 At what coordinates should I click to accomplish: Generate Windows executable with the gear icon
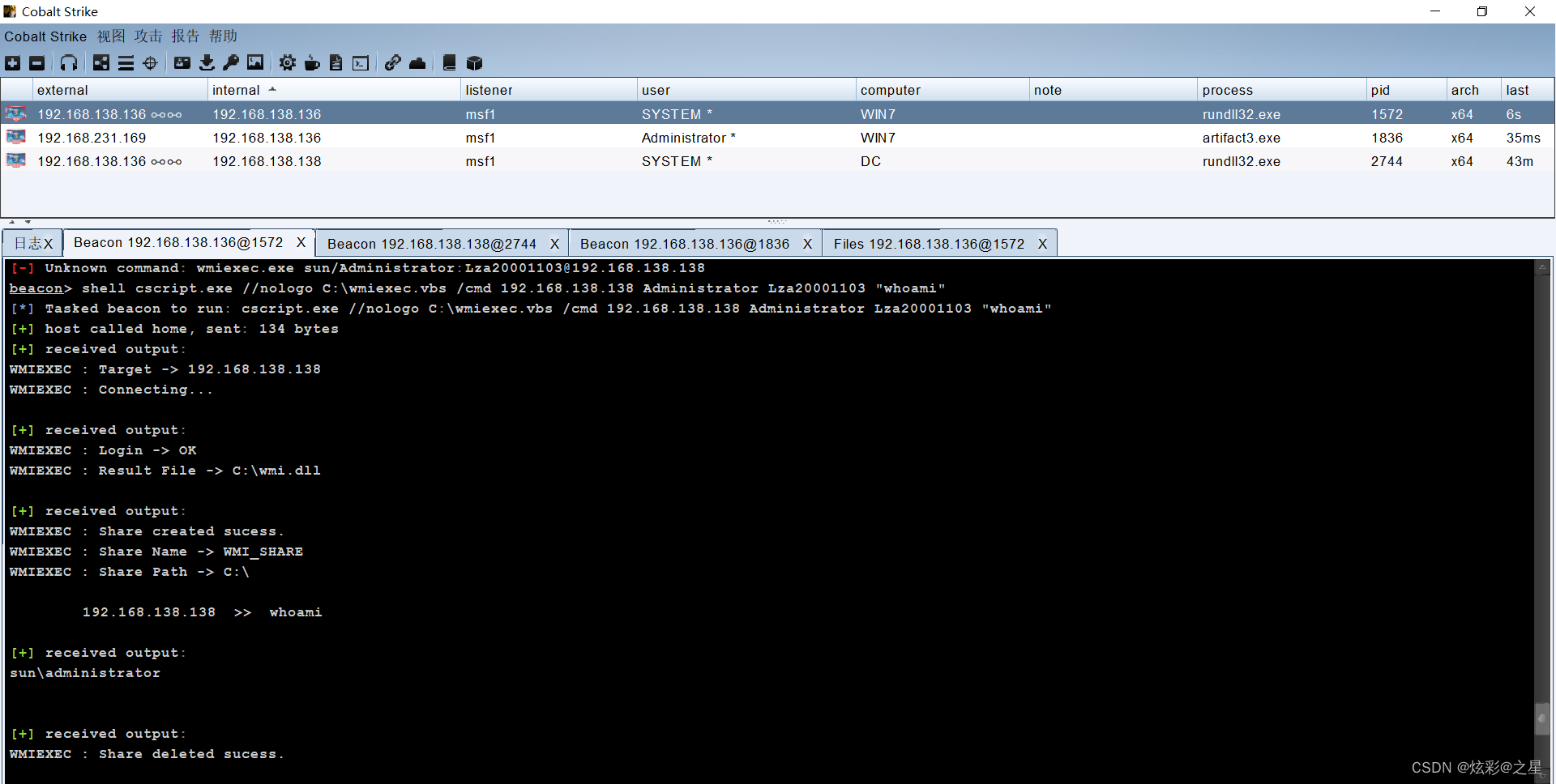[288, 63]
